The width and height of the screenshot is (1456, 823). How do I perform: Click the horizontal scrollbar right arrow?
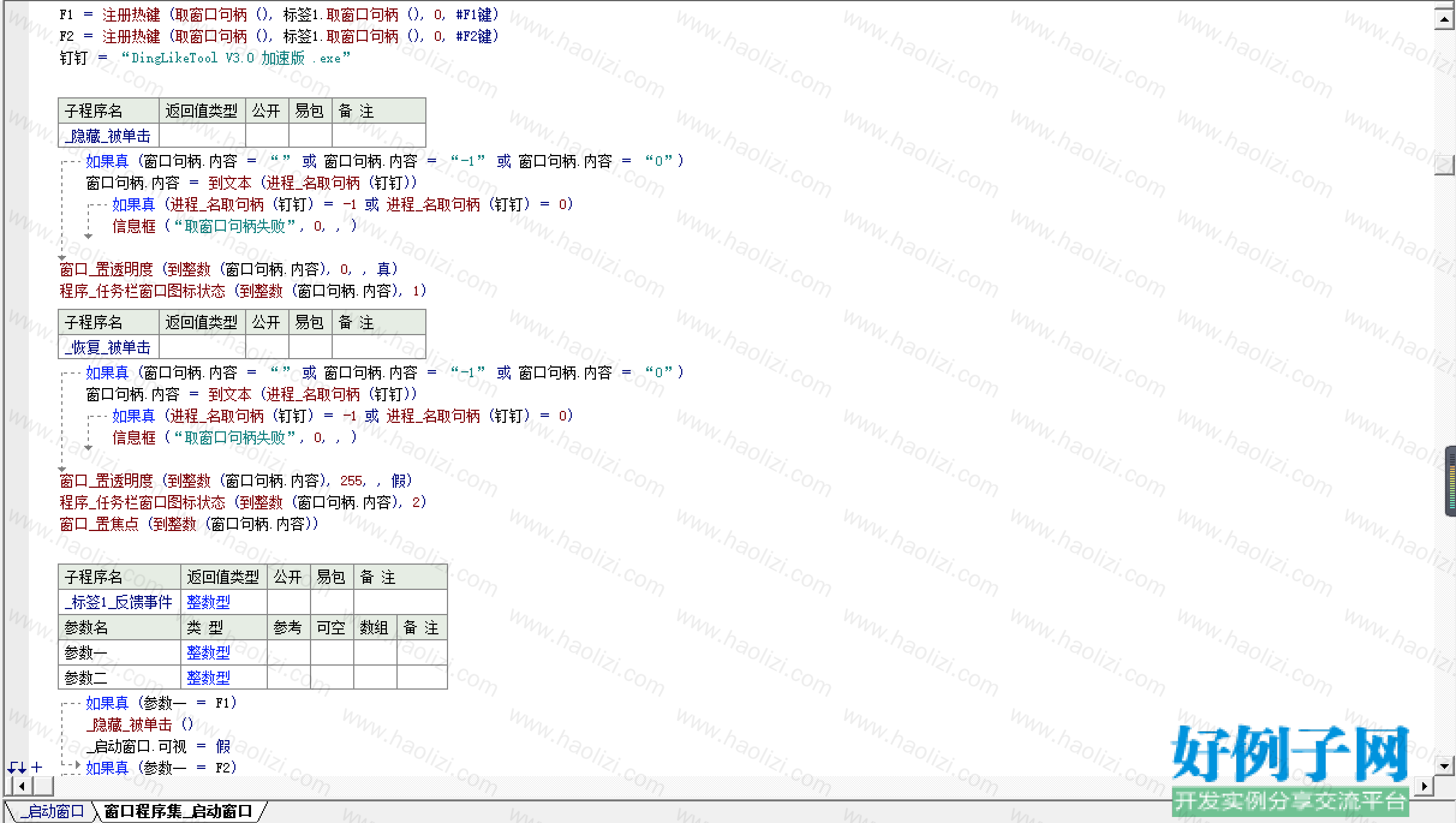tap(1425, 786)
